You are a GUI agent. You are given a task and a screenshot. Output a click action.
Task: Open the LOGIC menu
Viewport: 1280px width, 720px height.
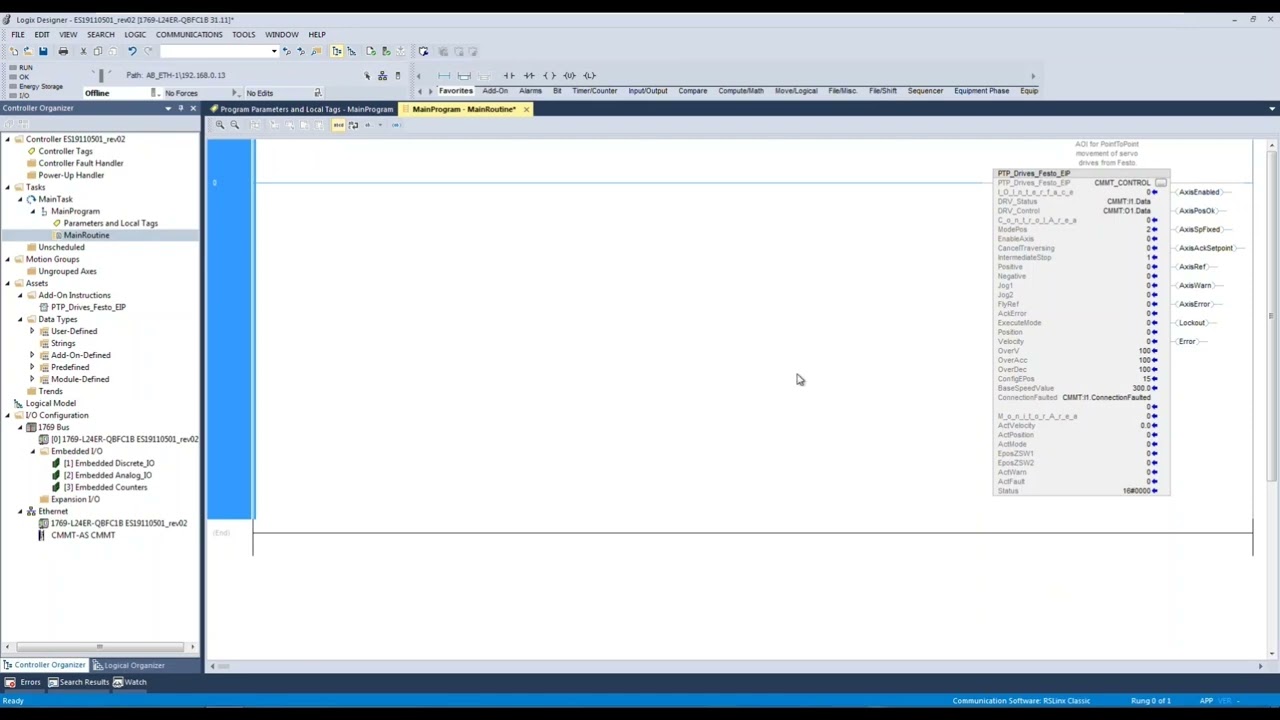click(135, 34)
